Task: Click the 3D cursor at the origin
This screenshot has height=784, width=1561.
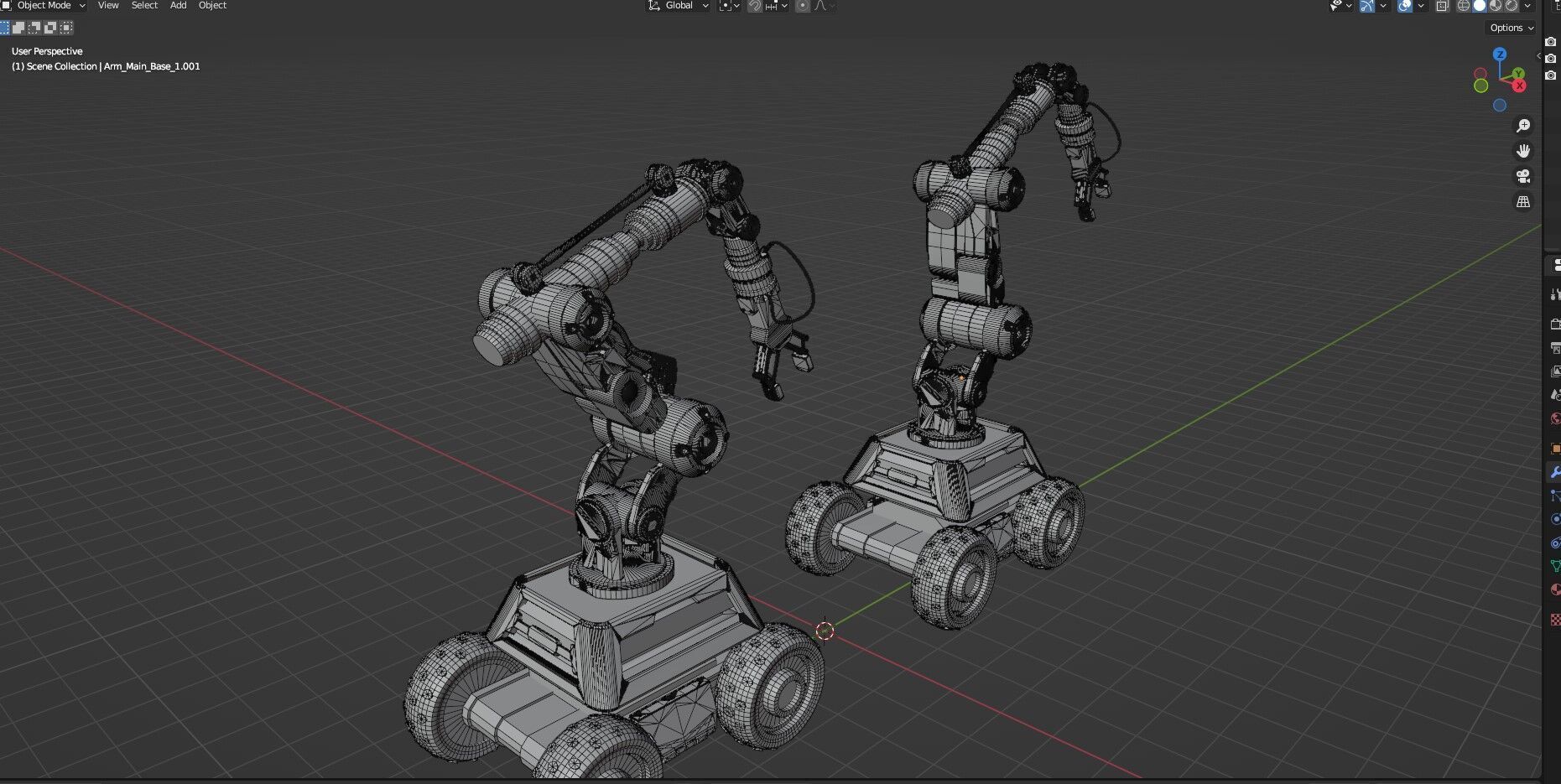Action: pyautogui.click(x=825, y=631)
